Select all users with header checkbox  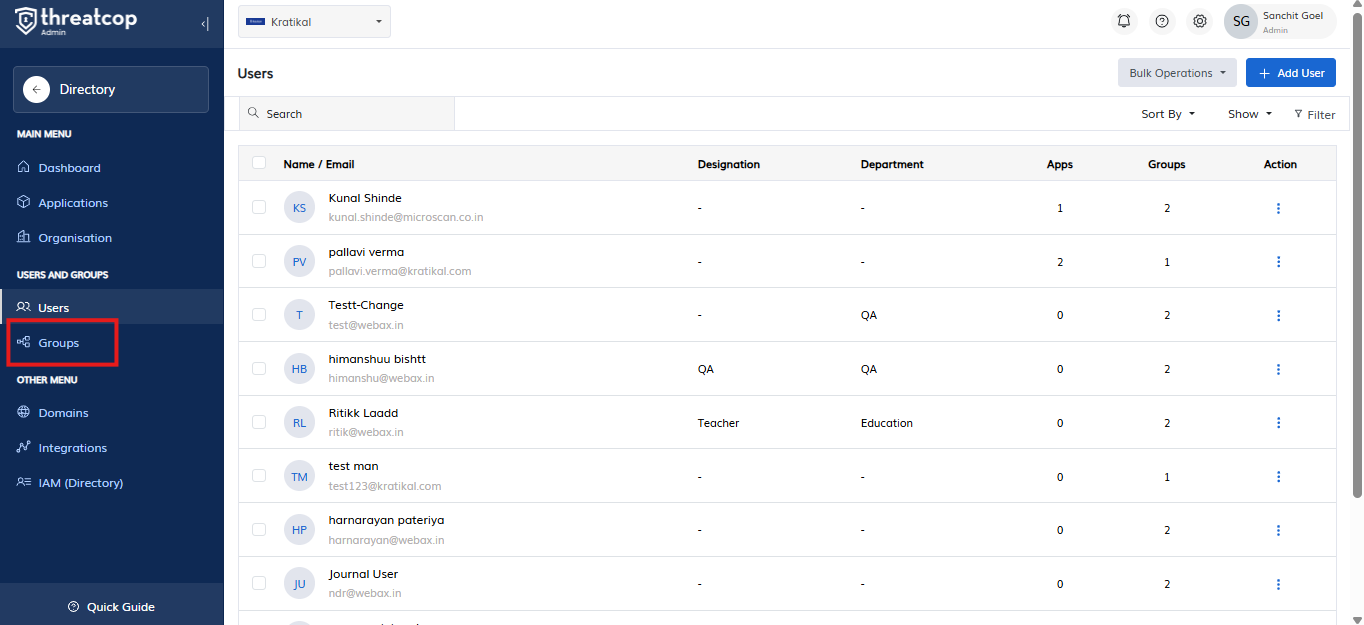tap(260, 163)
